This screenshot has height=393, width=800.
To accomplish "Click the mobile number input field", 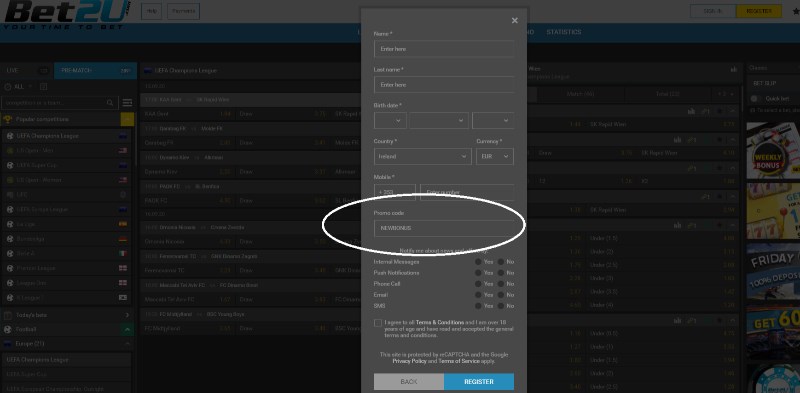I will tap(467, 191).
